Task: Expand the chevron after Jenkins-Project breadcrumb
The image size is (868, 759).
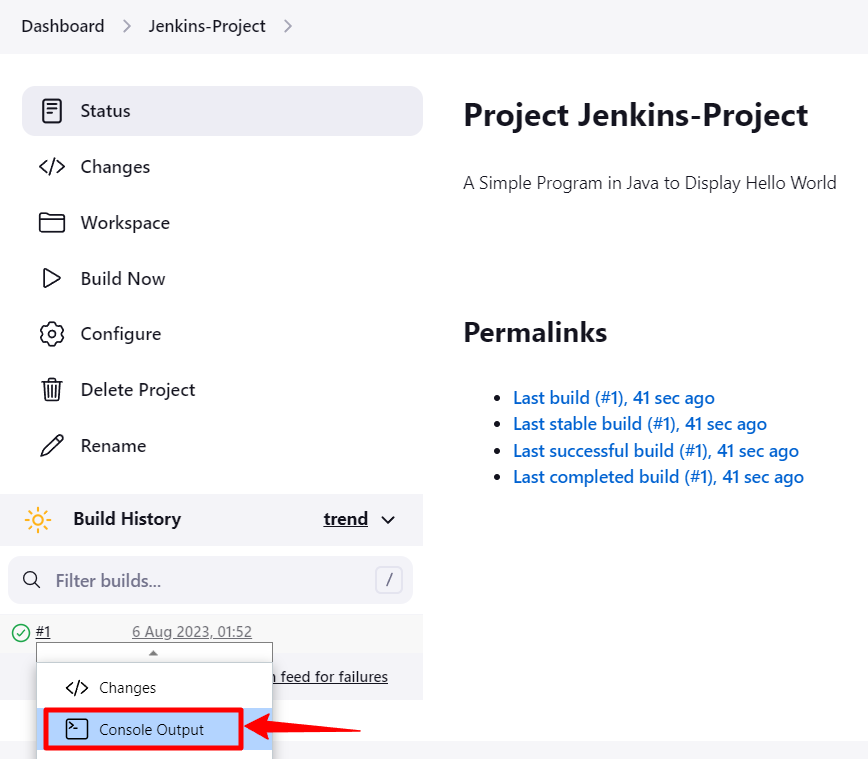Action: point(288,26)
